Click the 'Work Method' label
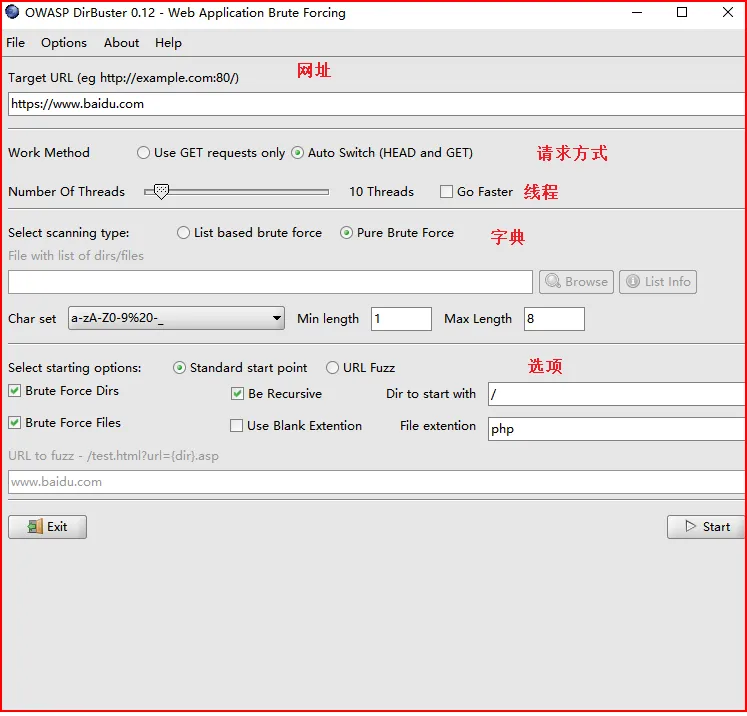Screen dimensions: 747x716 (49, 153)
